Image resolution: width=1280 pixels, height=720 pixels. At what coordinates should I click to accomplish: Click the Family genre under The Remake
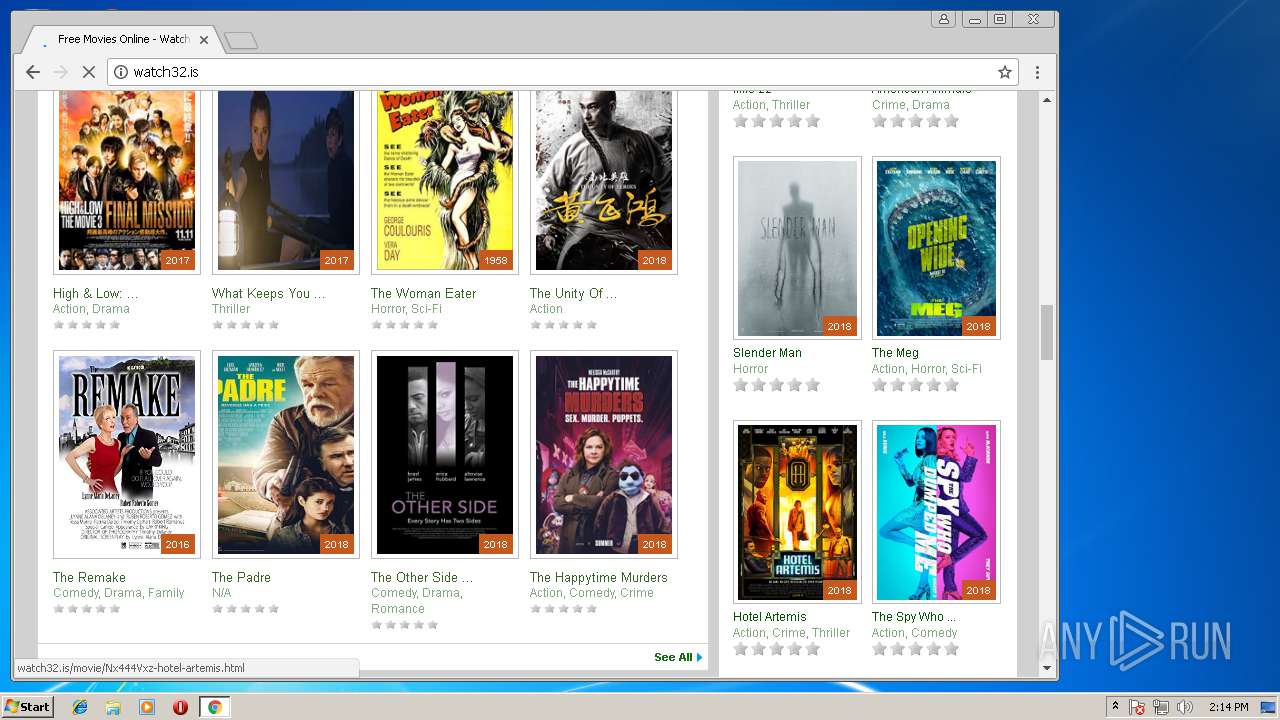(166, 593)
